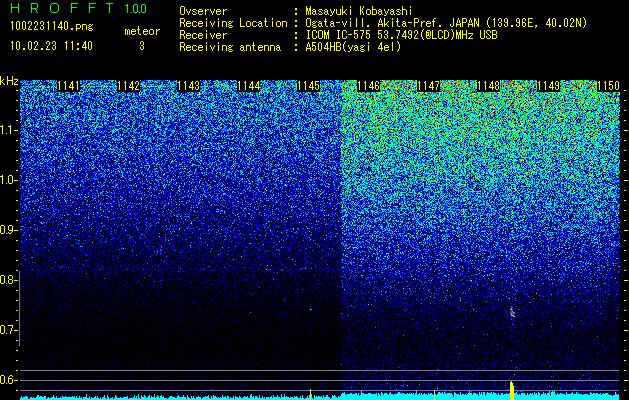Image resolution: width=629 pixels, height=400 pixels.
Task: Click time marker 1143
Action: click(x=189, y=86)
